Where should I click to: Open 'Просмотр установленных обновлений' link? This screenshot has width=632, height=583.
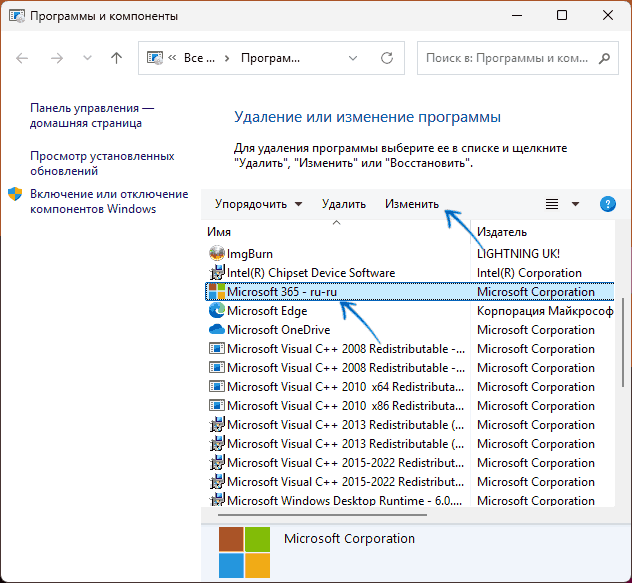point(102,163)
